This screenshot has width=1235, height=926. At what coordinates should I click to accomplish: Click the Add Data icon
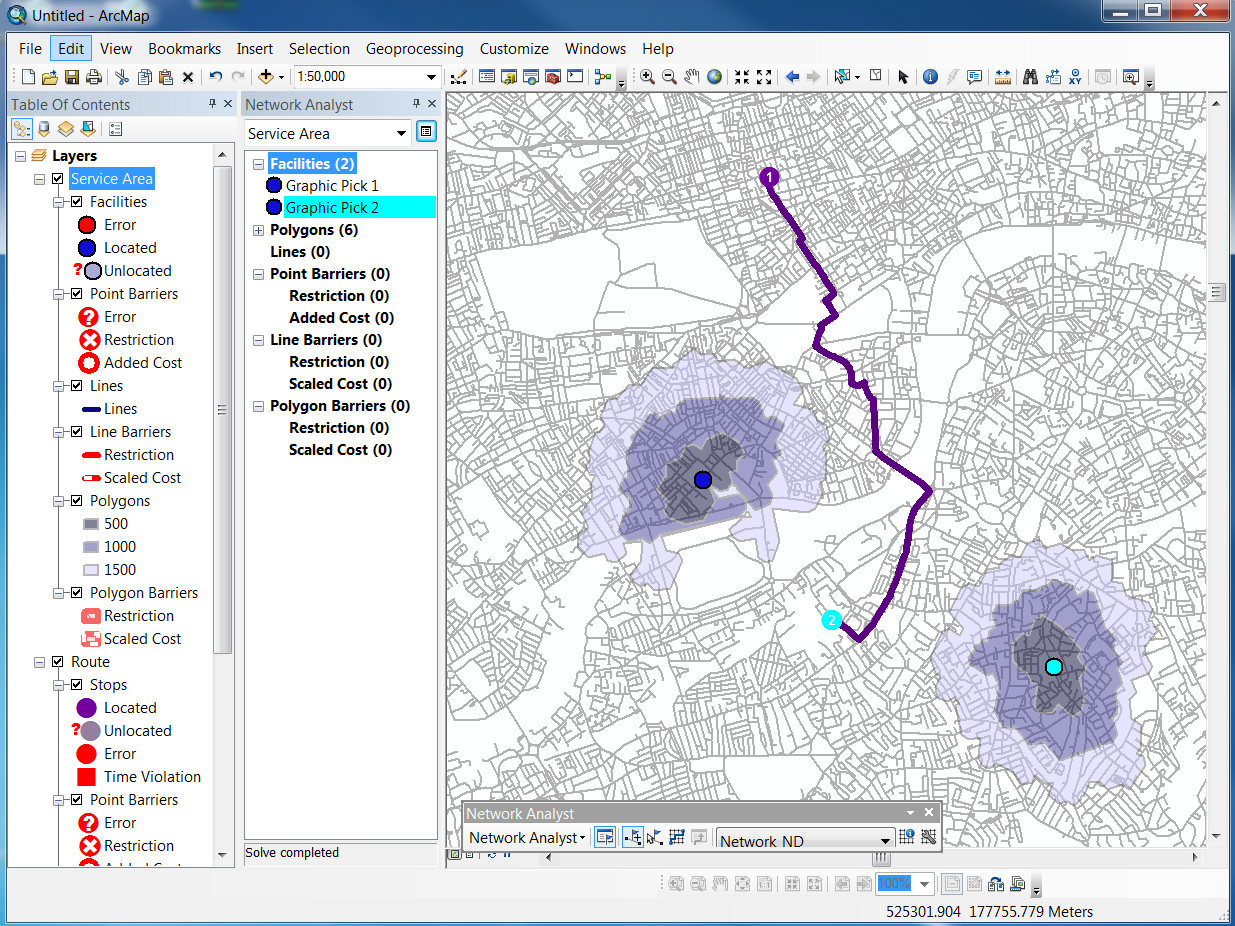click(266, 77)
